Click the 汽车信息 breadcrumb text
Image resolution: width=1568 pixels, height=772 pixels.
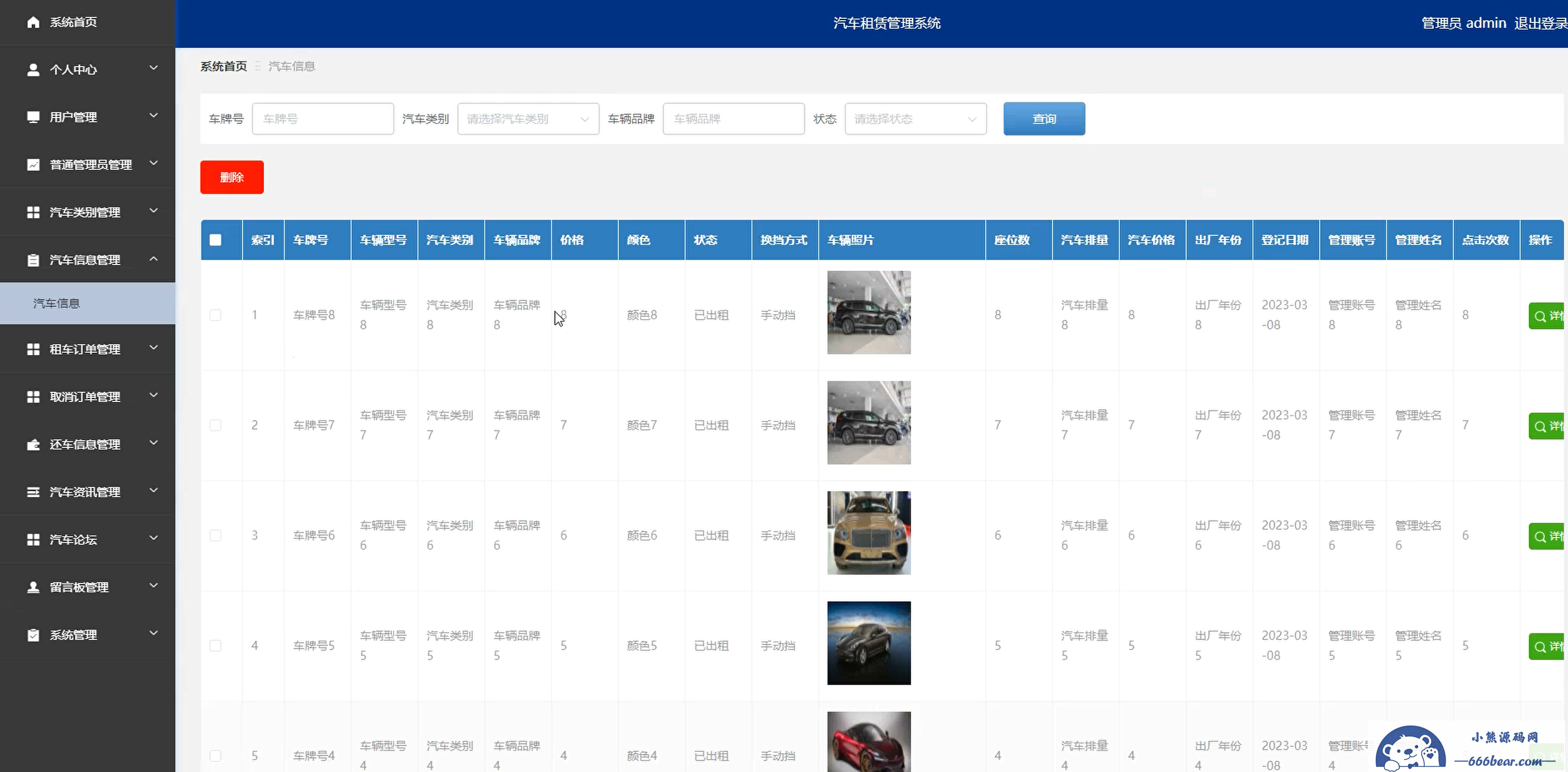coord(292,67)
